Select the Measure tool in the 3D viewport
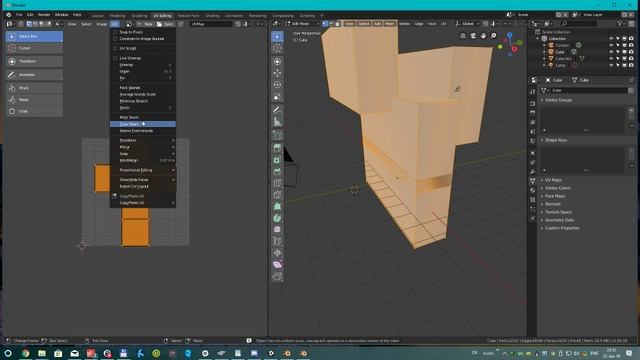 coord(278,121)
